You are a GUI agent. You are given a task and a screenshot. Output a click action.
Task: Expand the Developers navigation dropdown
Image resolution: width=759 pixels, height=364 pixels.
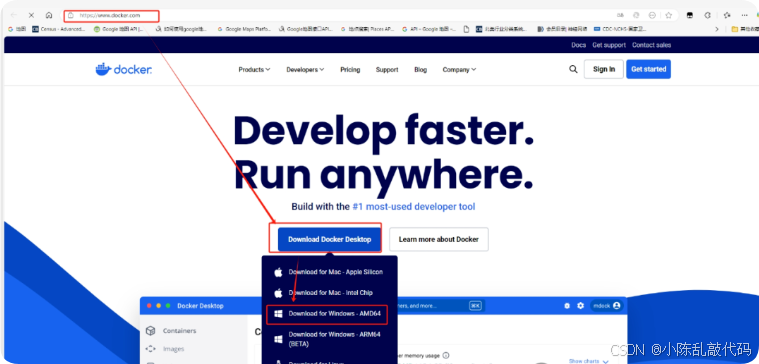pos(305,70)
